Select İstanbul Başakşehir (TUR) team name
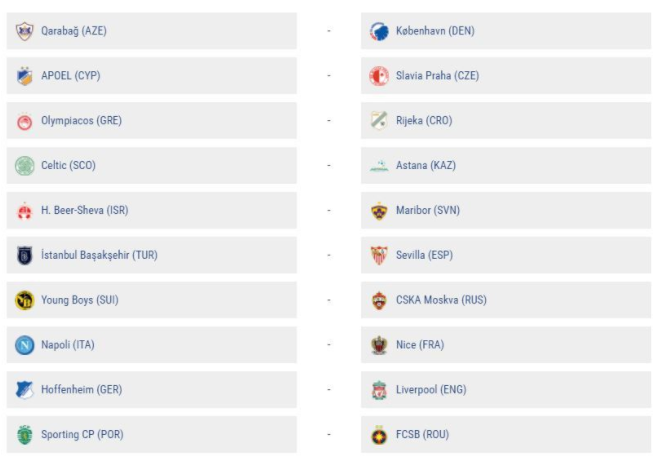The image size is (666, 464). pos(99,255)
